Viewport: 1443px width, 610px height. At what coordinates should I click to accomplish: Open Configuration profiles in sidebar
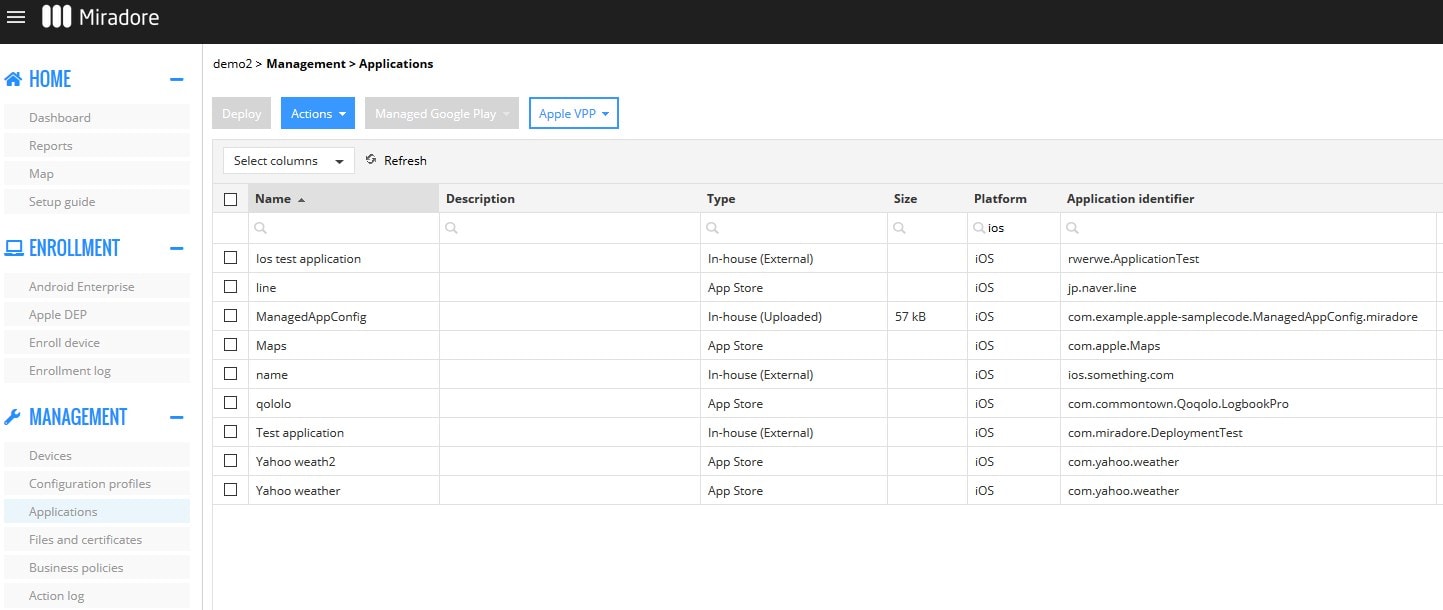[x=96, y=483]
